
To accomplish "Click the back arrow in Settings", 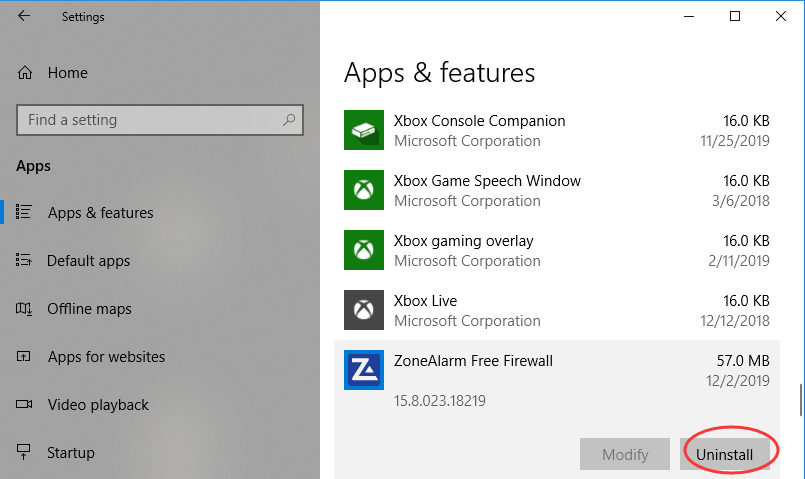I will (24, 16).
